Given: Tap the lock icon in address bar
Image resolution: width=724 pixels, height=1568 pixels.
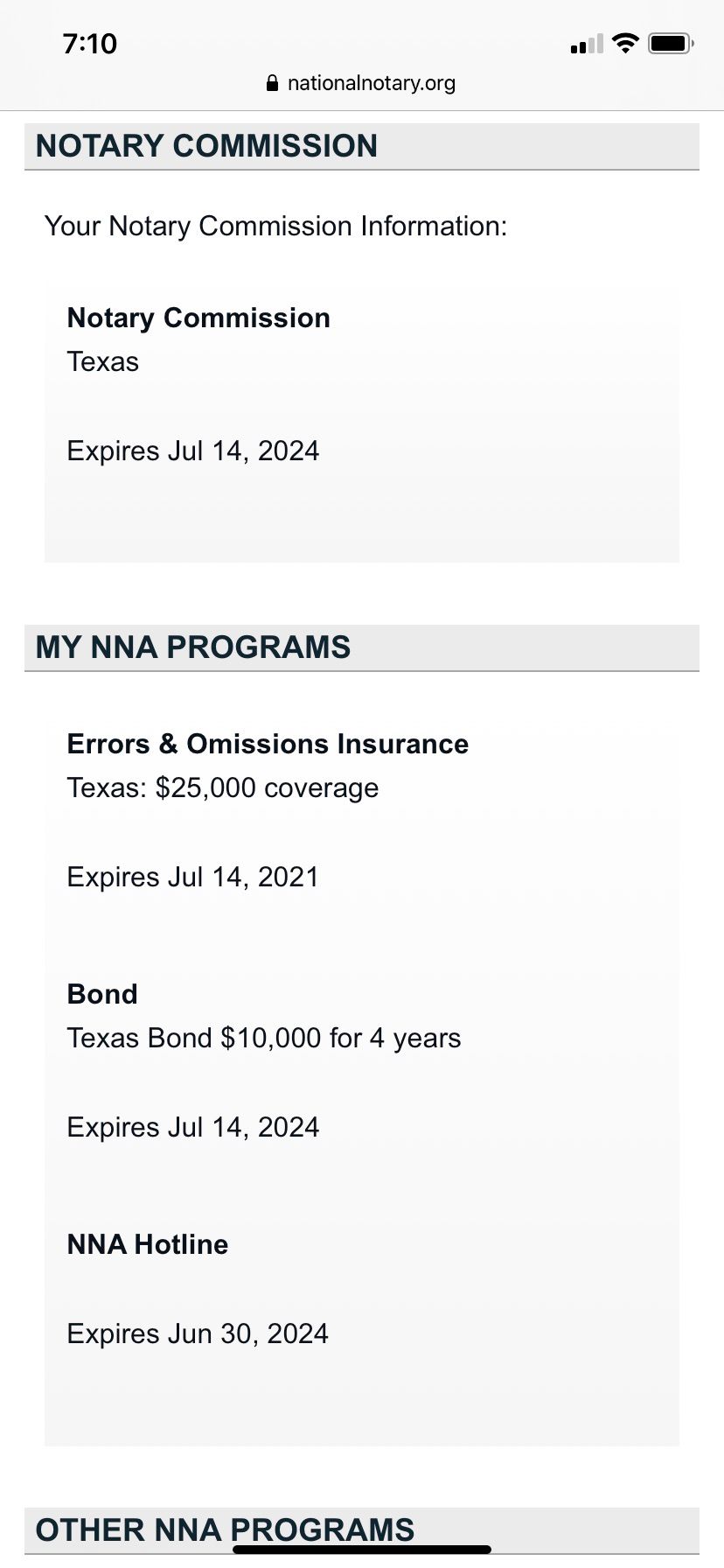Looking at the screenshot, I should 272,83.
